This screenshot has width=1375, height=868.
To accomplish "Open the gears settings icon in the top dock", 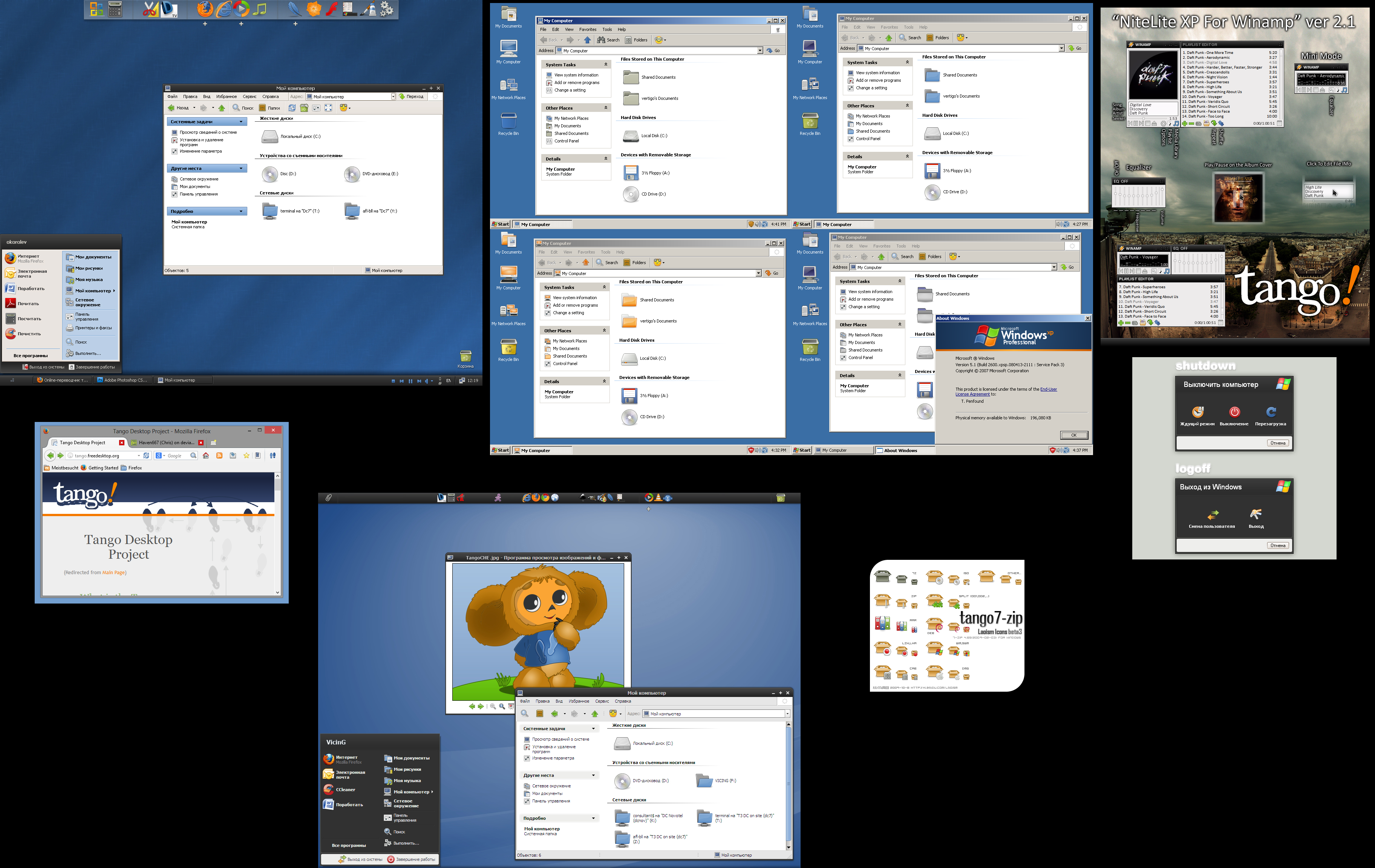I will [387, 9].
